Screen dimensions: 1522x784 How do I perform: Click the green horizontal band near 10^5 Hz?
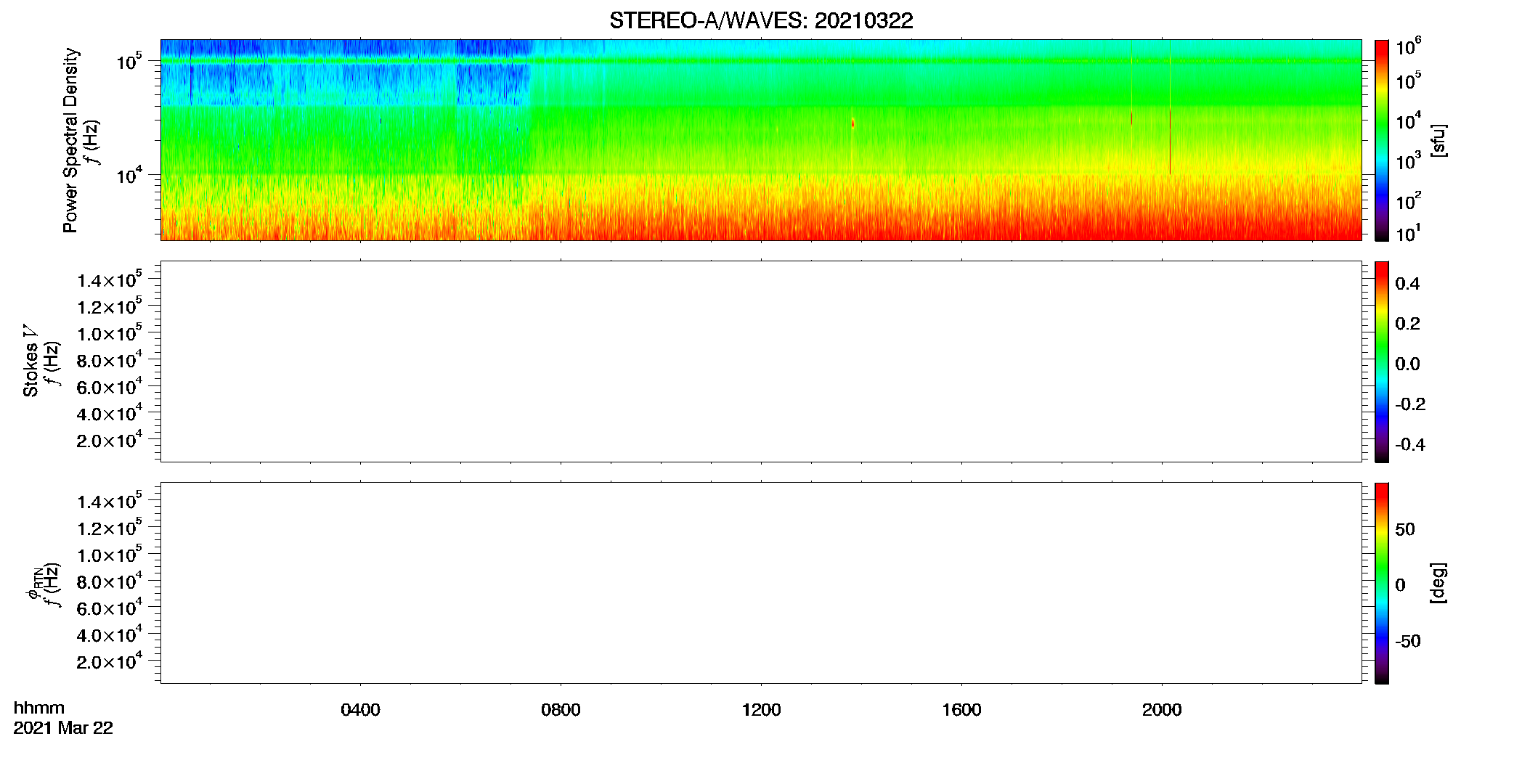761,61
